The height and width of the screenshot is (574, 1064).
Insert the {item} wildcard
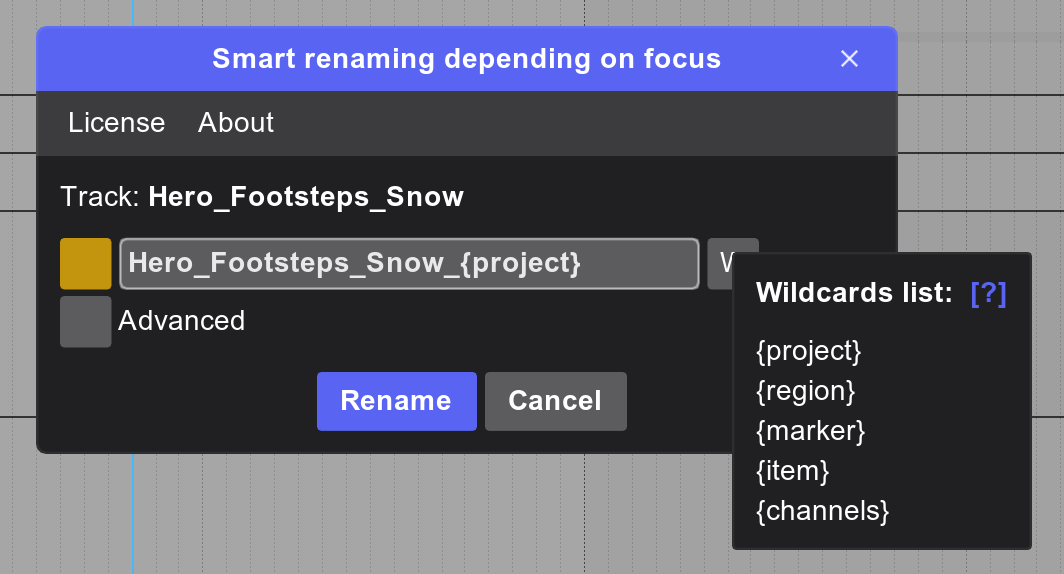coord(793,471)
